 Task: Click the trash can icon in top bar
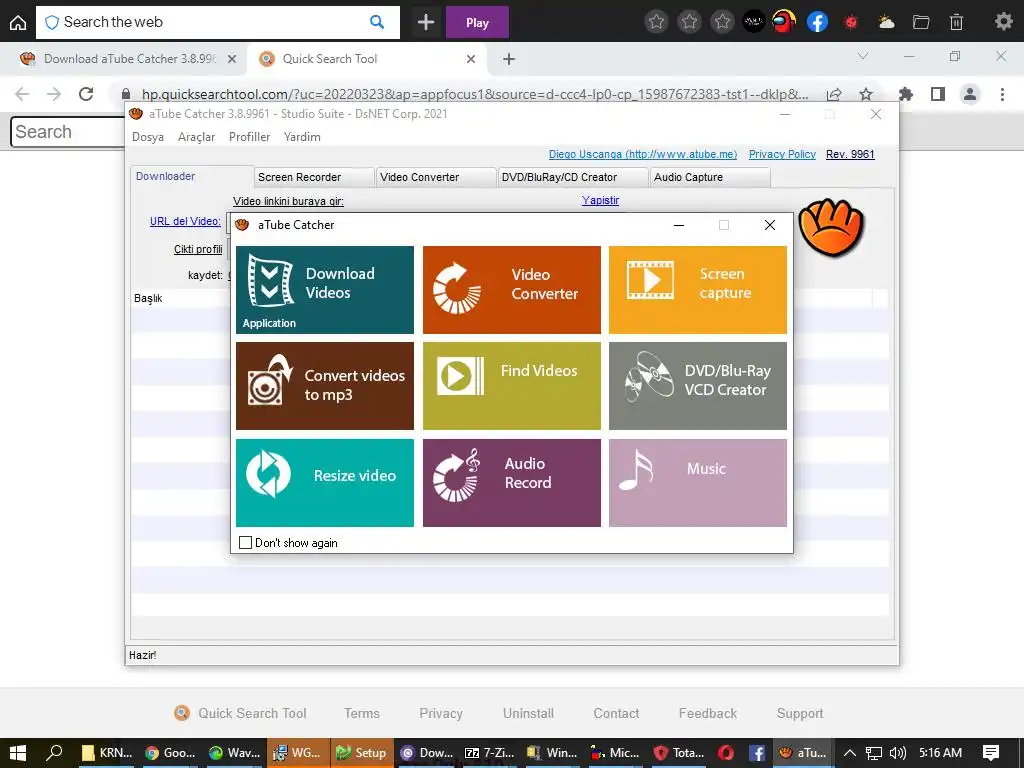point(956,22)
